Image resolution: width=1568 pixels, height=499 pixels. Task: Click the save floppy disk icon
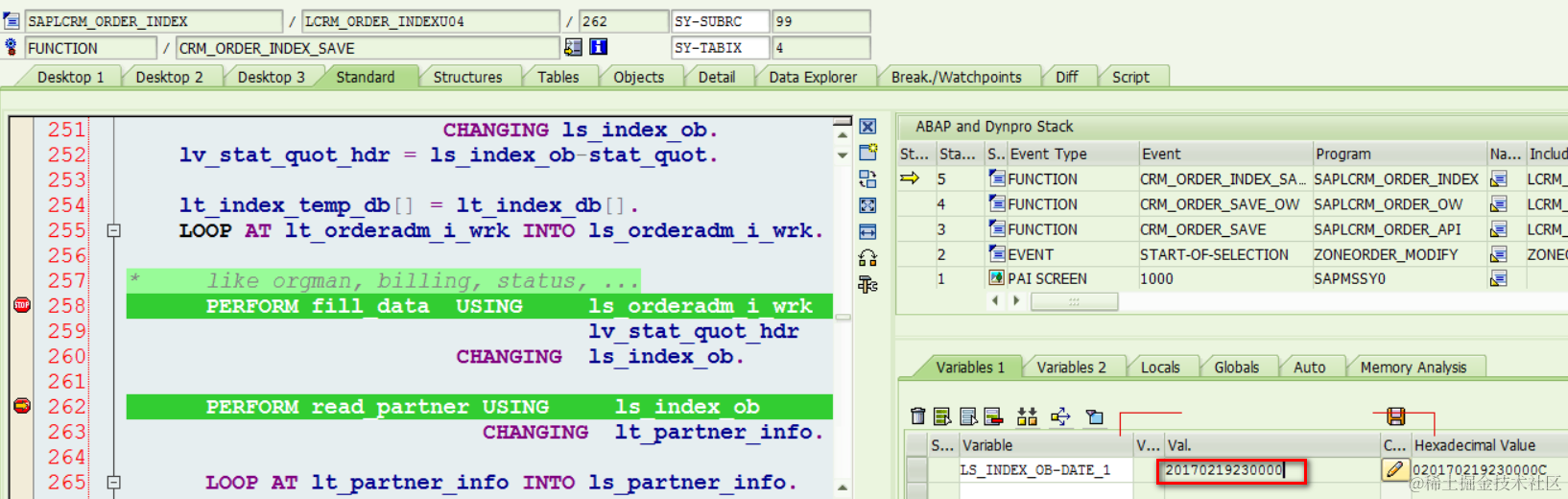[x=1396, y=416]
